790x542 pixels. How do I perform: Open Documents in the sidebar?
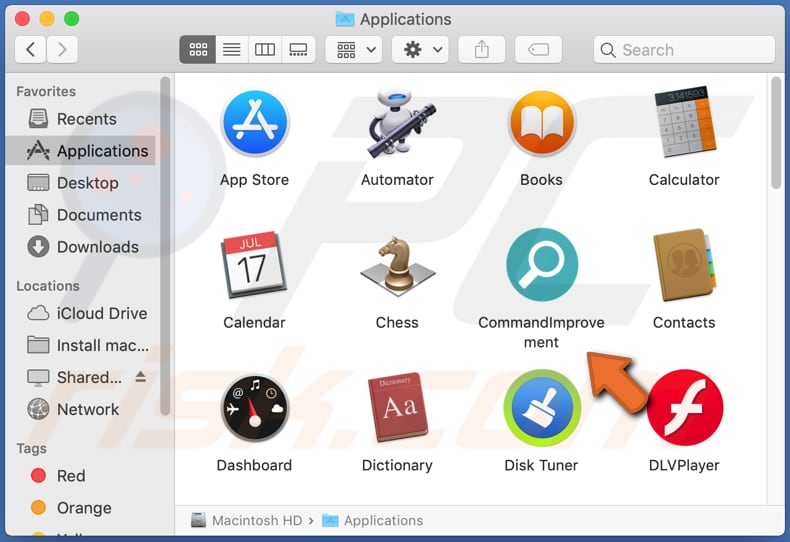click(x=81, y=215)
